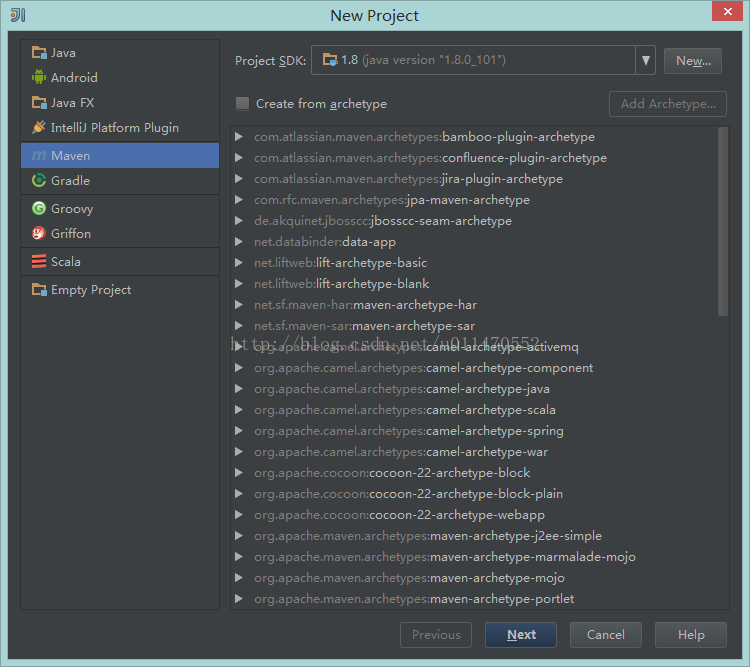Select Maven project type label
The width and height of the screenshot is (750, 667).
70,156
